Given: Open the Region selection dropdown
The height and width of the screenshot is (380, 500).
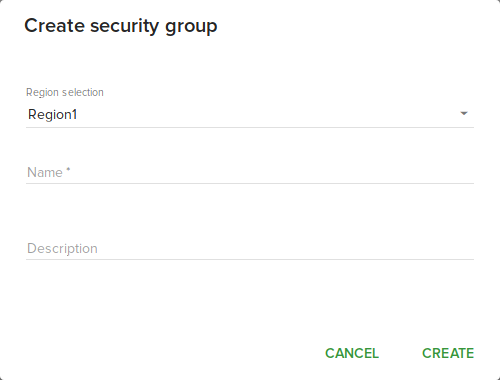Looking at the screenshot, I should 250,114.
